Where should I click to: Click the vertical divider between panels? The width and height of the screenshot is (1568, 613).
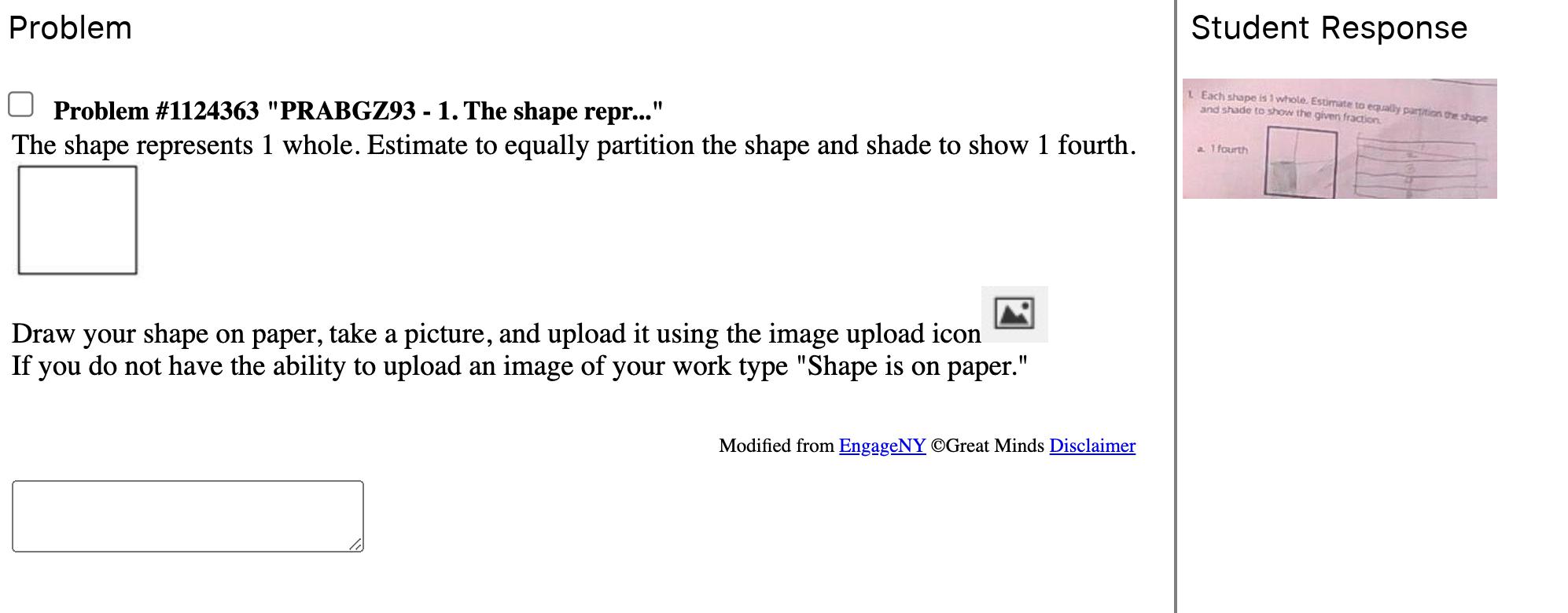pyautogui.click(x=1176, y=306)
